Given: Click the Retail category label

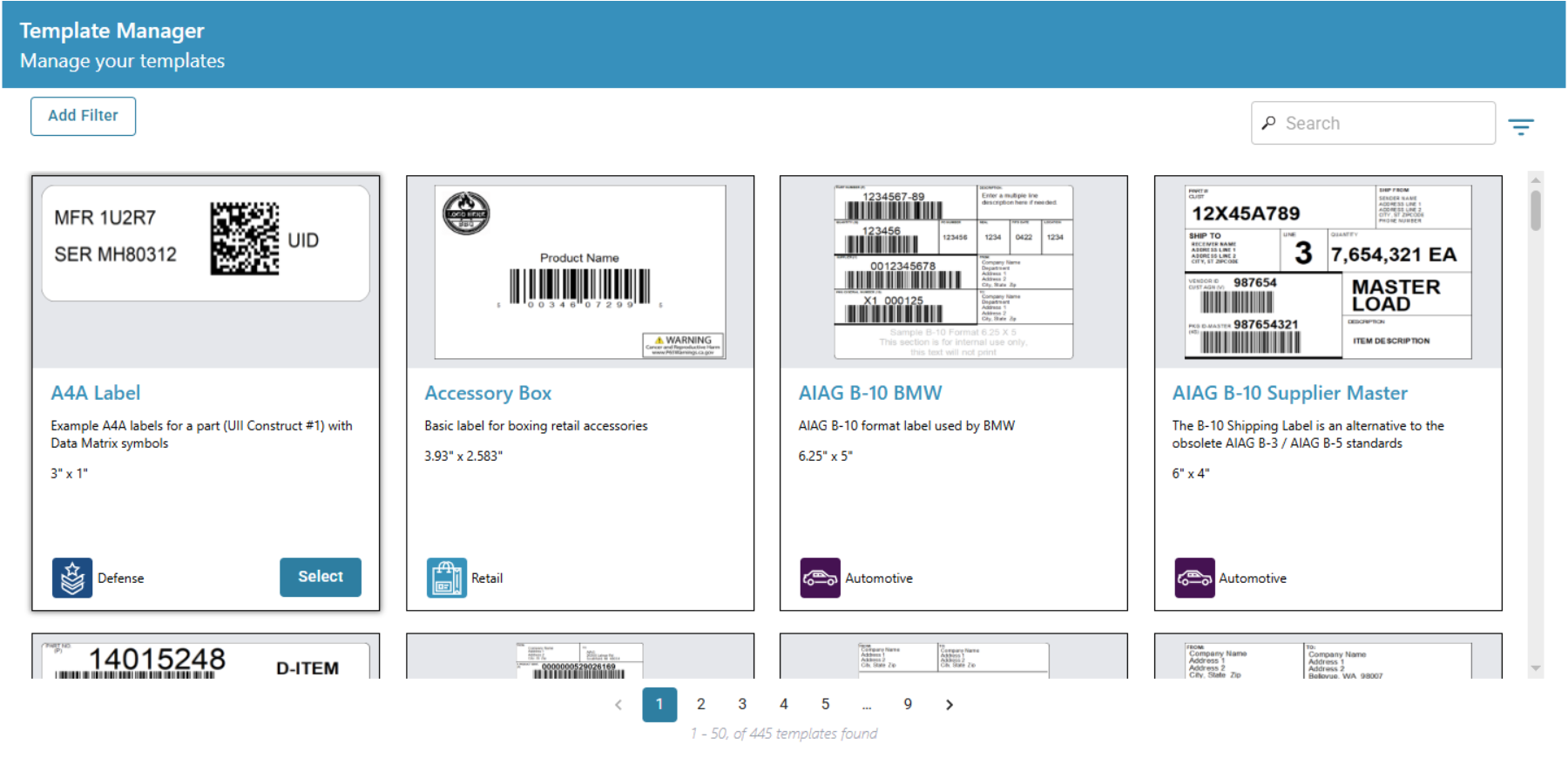Looking at the screenshot, I should pos(487,579).
